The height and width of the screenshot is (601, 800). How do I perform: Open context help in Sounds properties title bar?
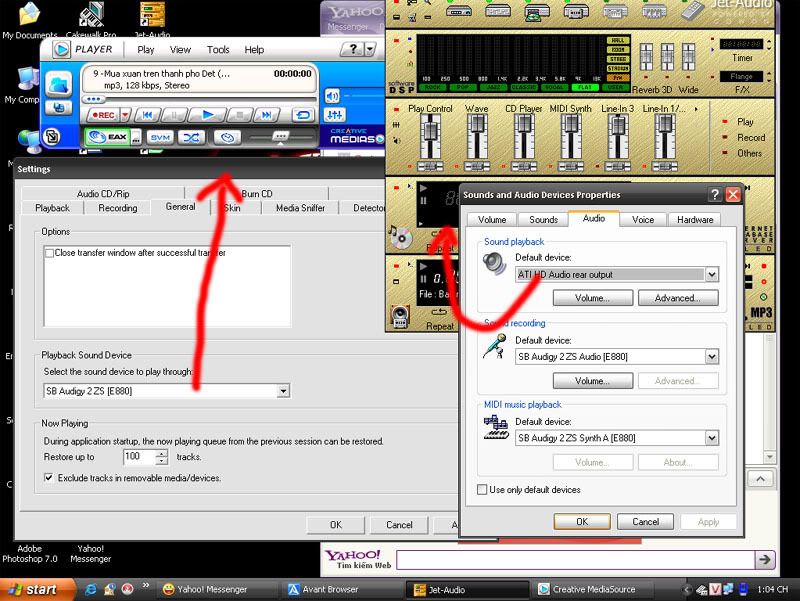tap(714, 194)
